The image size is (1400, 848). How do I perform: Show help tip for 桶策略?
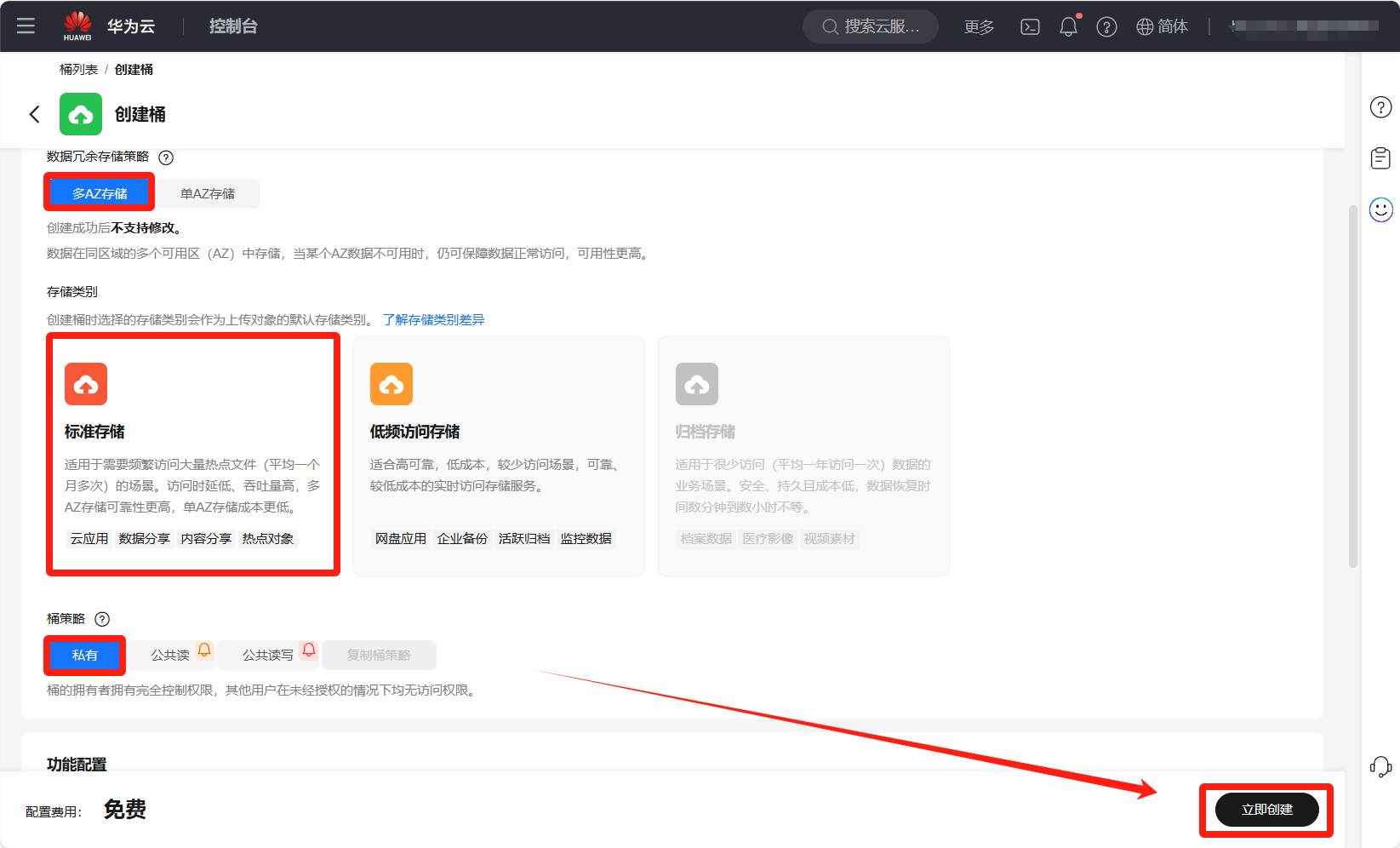(102, 619)
